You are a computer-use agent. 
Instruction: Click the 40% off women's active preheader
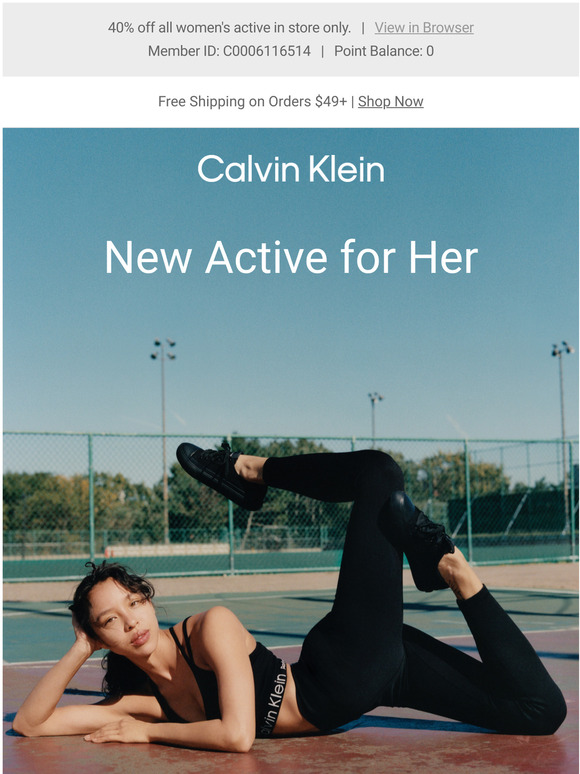229,28
